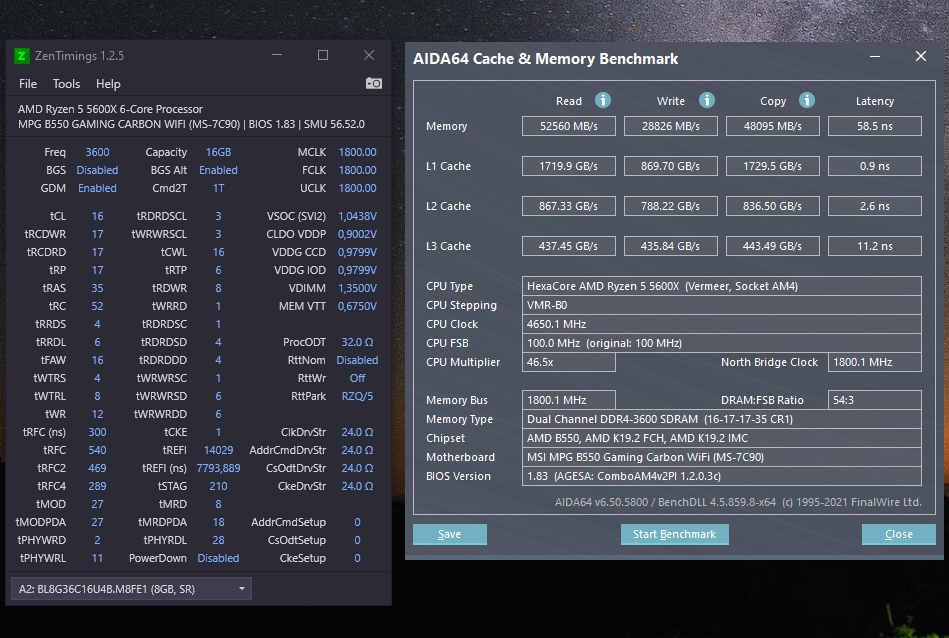Click the PowerDown value Disabled
This screenshot has width=949, height=638.
click(x=218, y=558)
